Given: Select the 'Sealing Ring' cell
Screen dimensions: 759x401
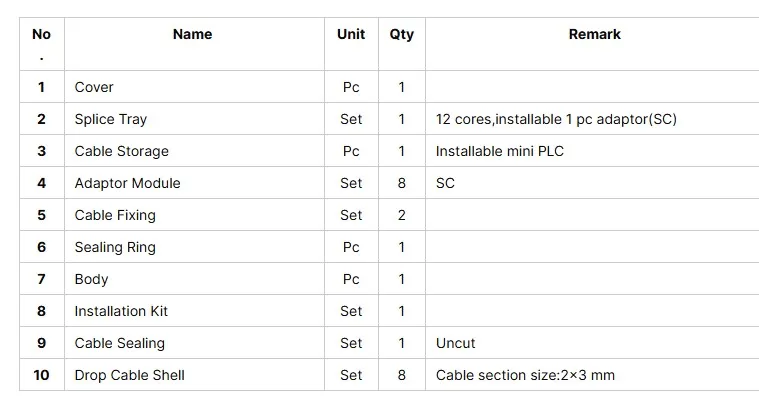Looking at the screenshot, I should click(x=115, y=247).
